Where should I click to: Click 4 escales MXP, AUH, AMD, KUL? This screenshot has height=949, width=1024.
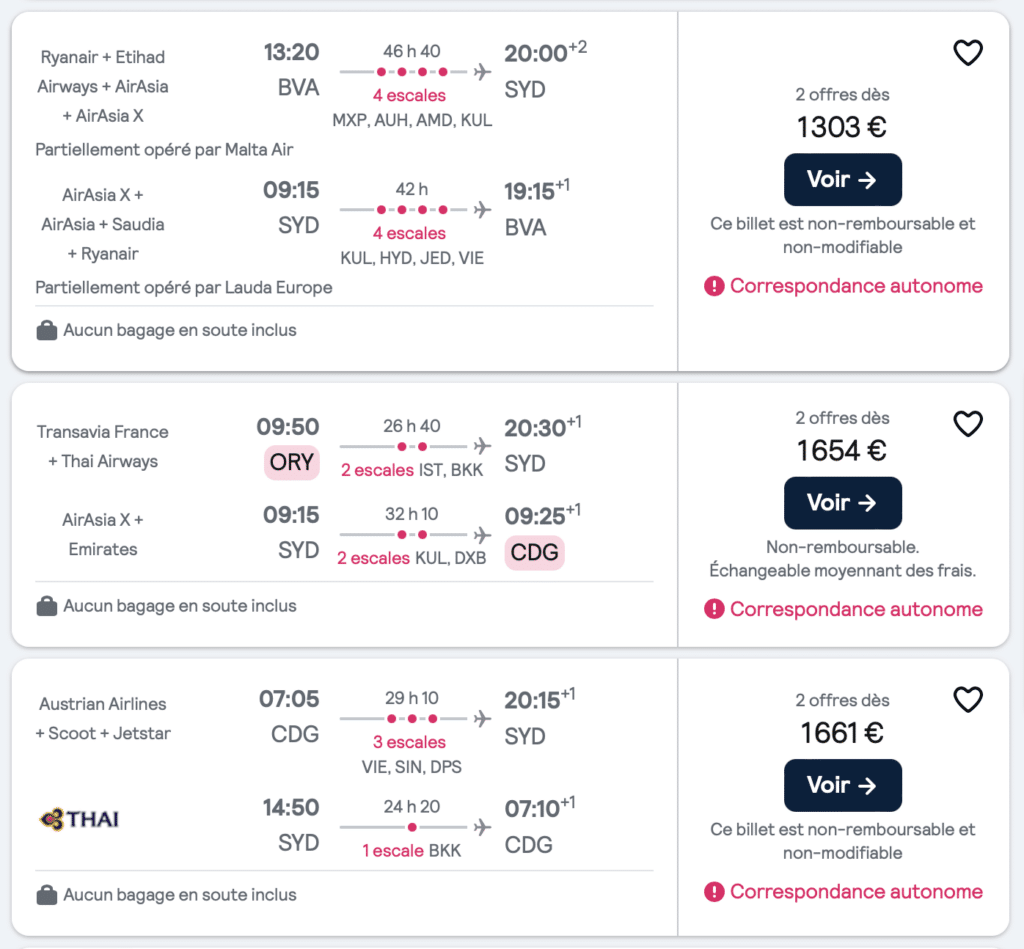411,108
